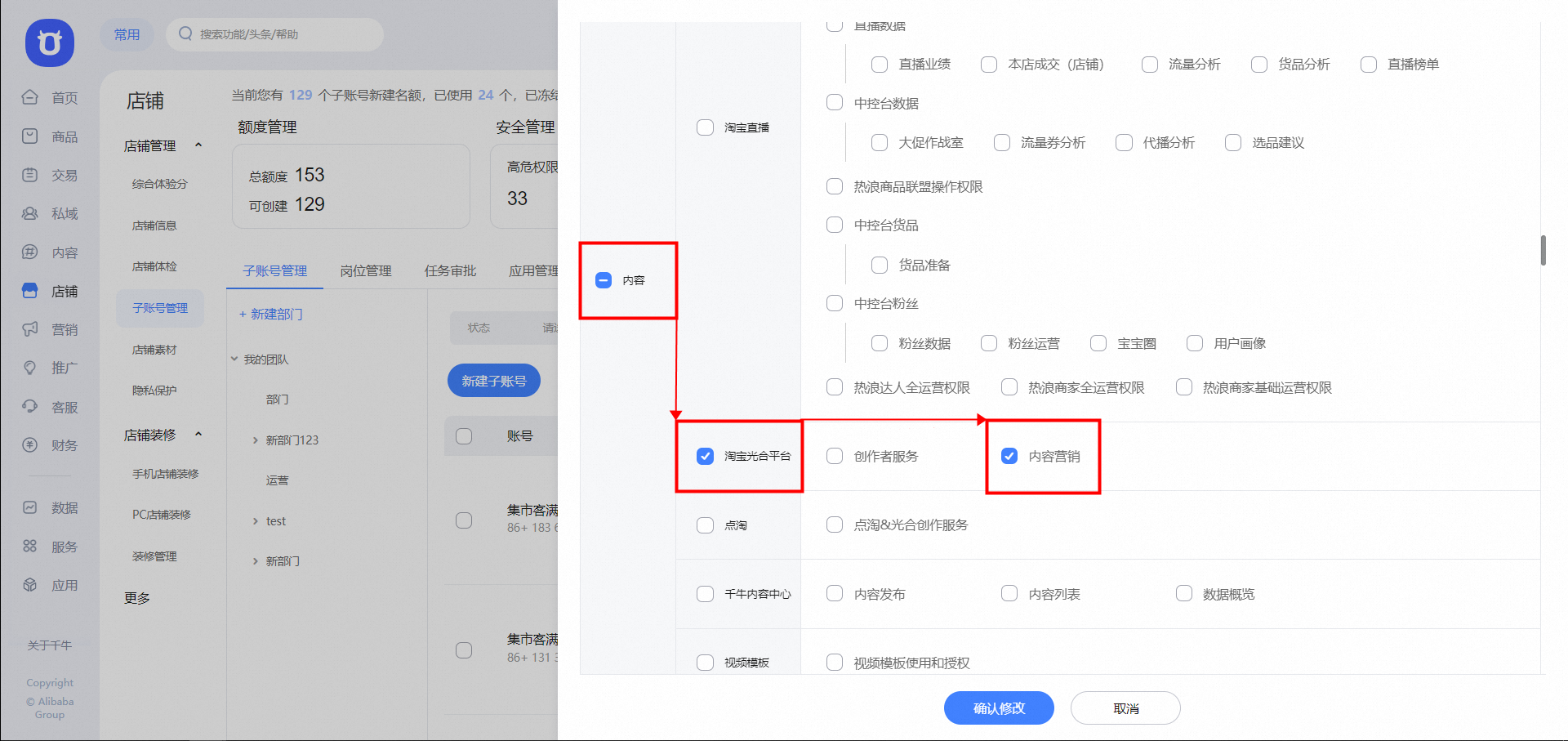Image resolution: width=1568 pixels, height=741 pixels.
Task: Check 淘宝直播 checkbox
Action: click(x=705, y=127)
